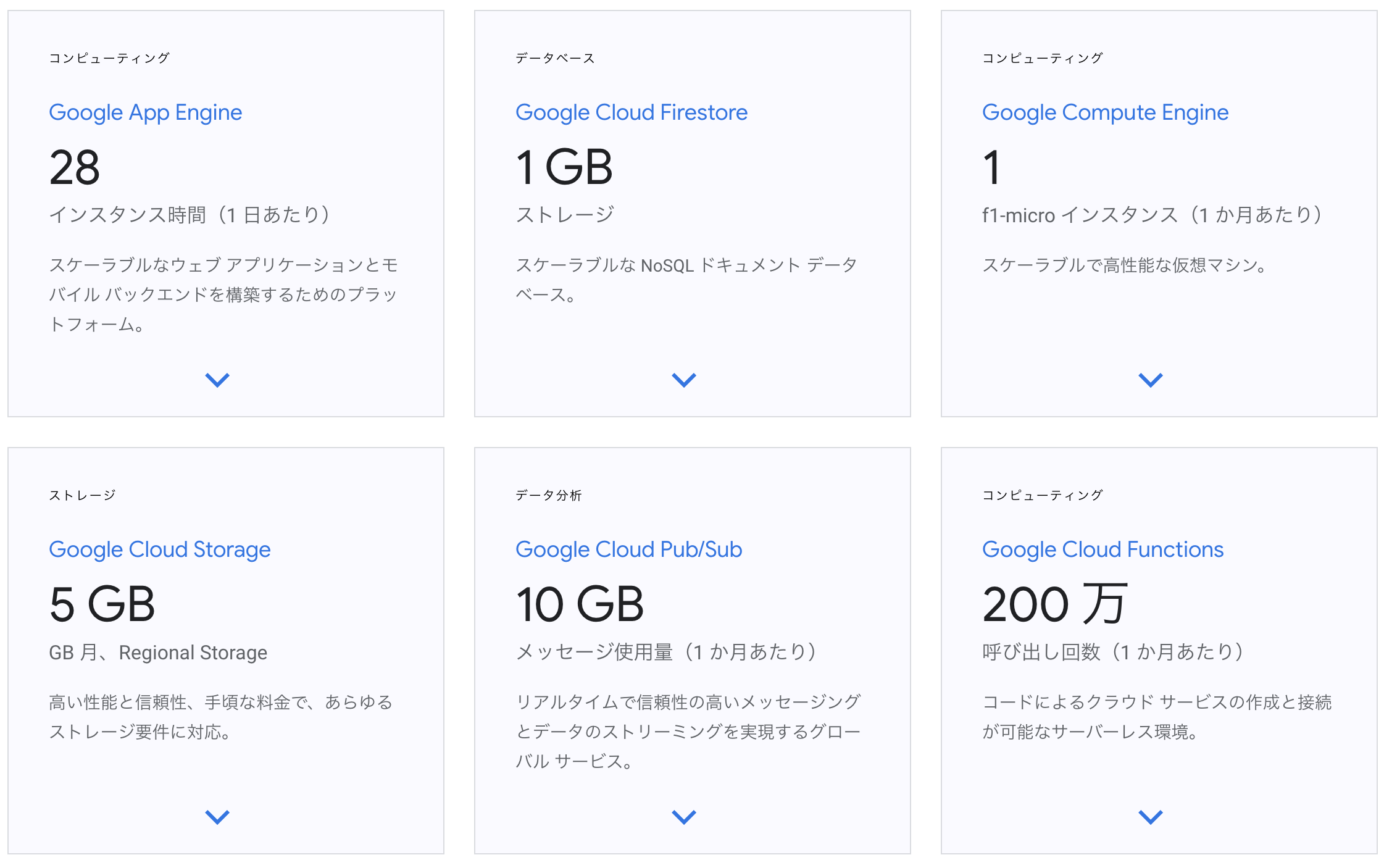Screen dimensions: 1384x868
Task: Click '呼び出し回数（1 か月あたり）' text
Action: [1113, 652]
